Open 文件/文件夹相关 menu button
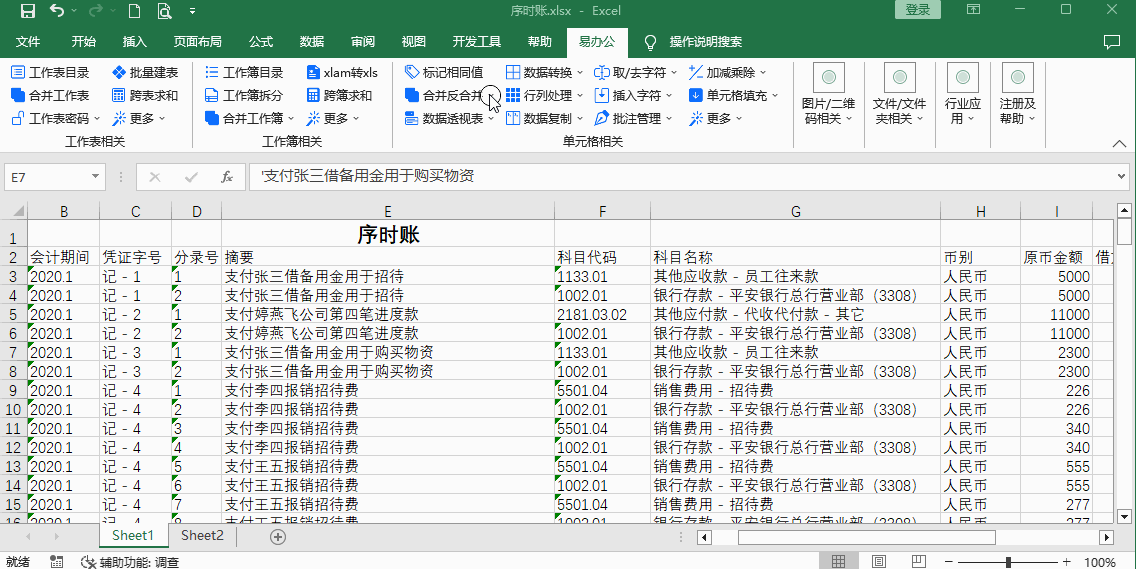 899,94
